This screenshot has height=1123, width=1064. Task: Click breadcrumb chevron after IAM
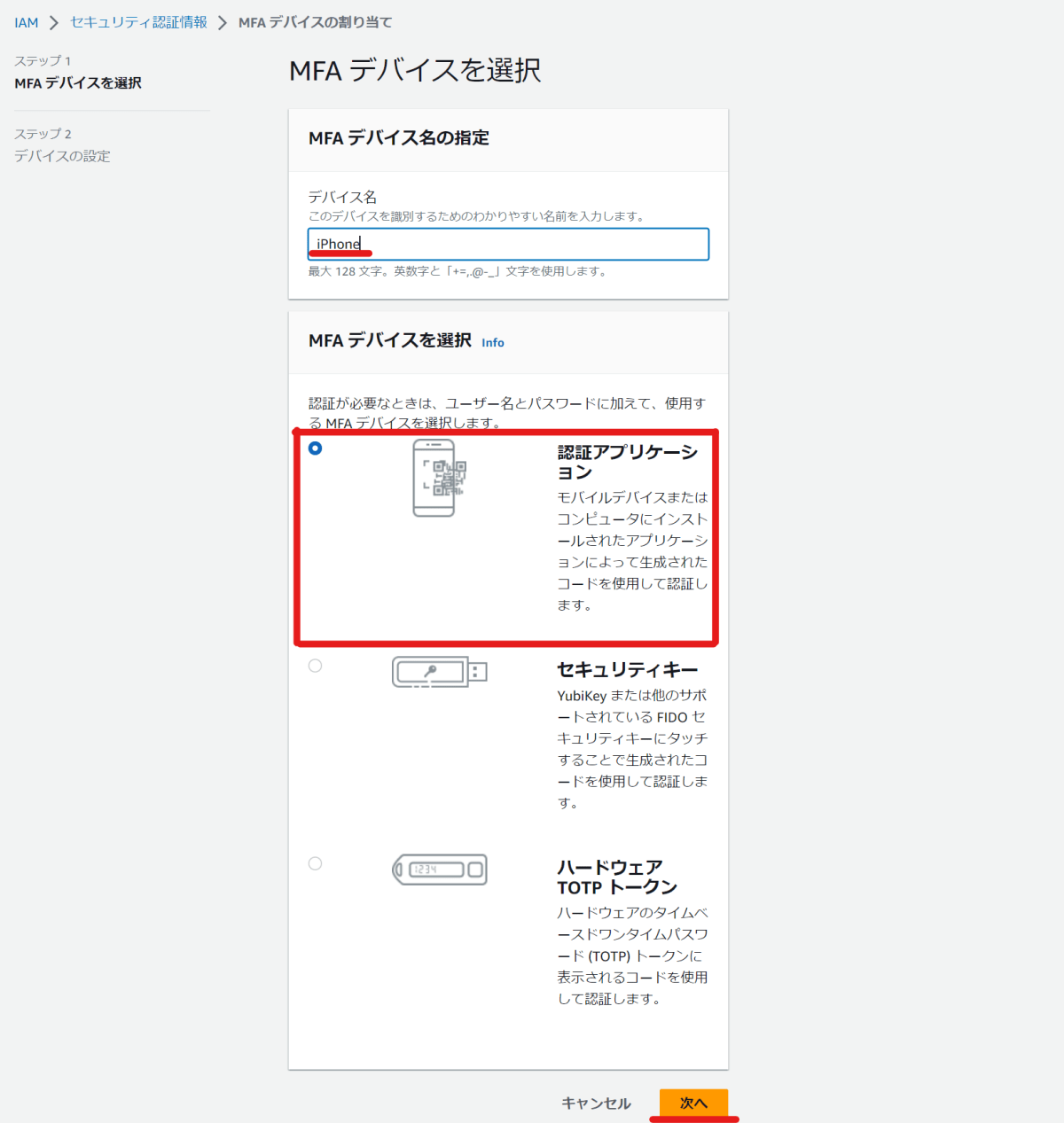(x=54, y=22)
